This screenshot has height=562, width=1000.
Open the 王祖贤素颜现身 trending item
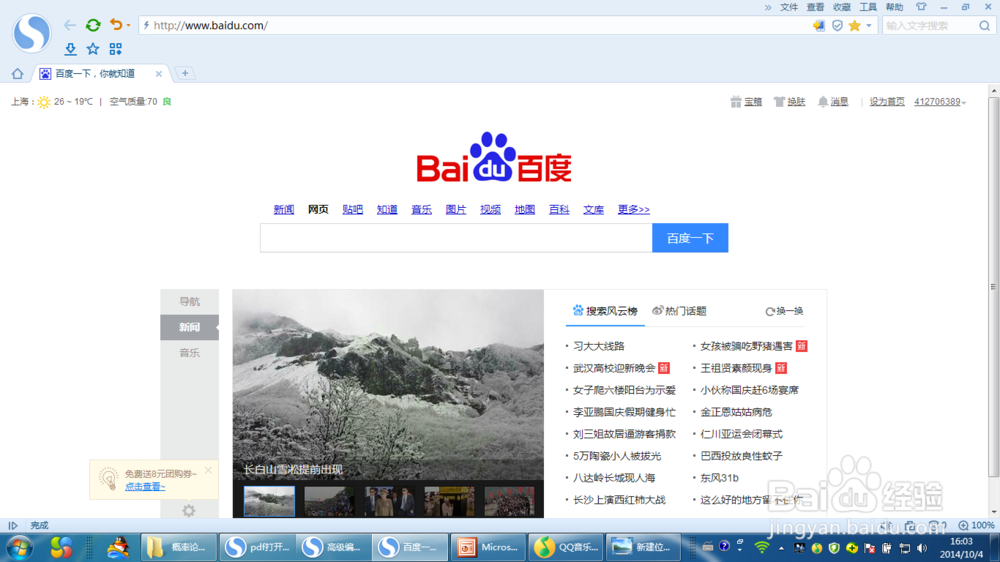click(x=736, y=368)
